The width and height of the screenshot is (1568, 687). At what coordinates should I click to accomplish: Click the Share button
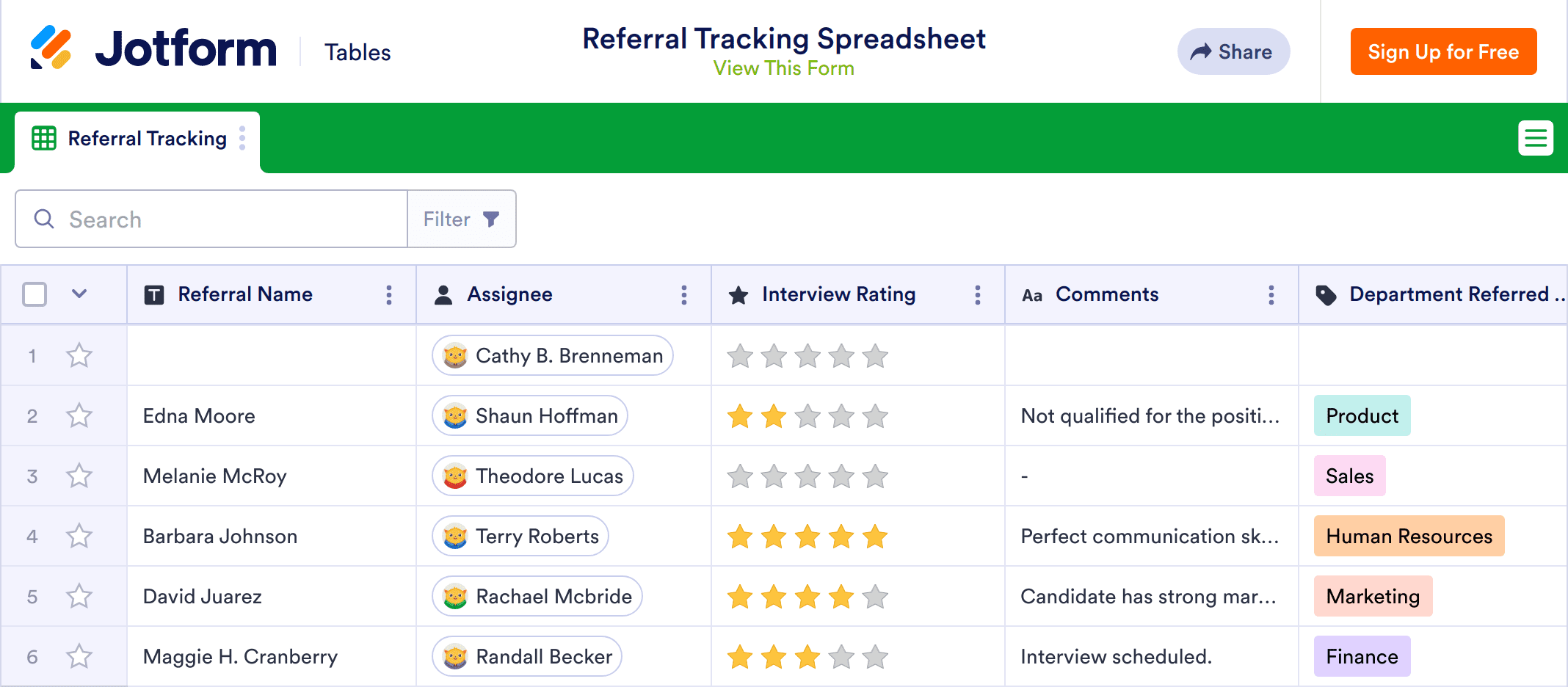[x=1233, y=51]
